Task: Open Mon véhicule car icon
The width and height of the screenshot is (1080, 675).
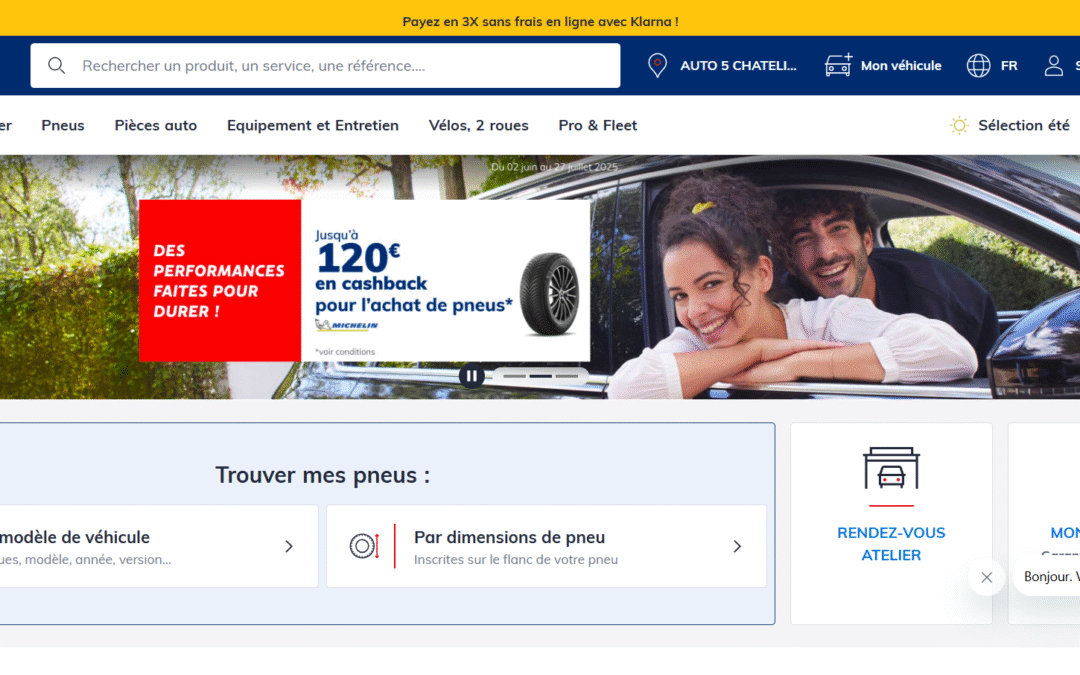Action: click(838, 65)
